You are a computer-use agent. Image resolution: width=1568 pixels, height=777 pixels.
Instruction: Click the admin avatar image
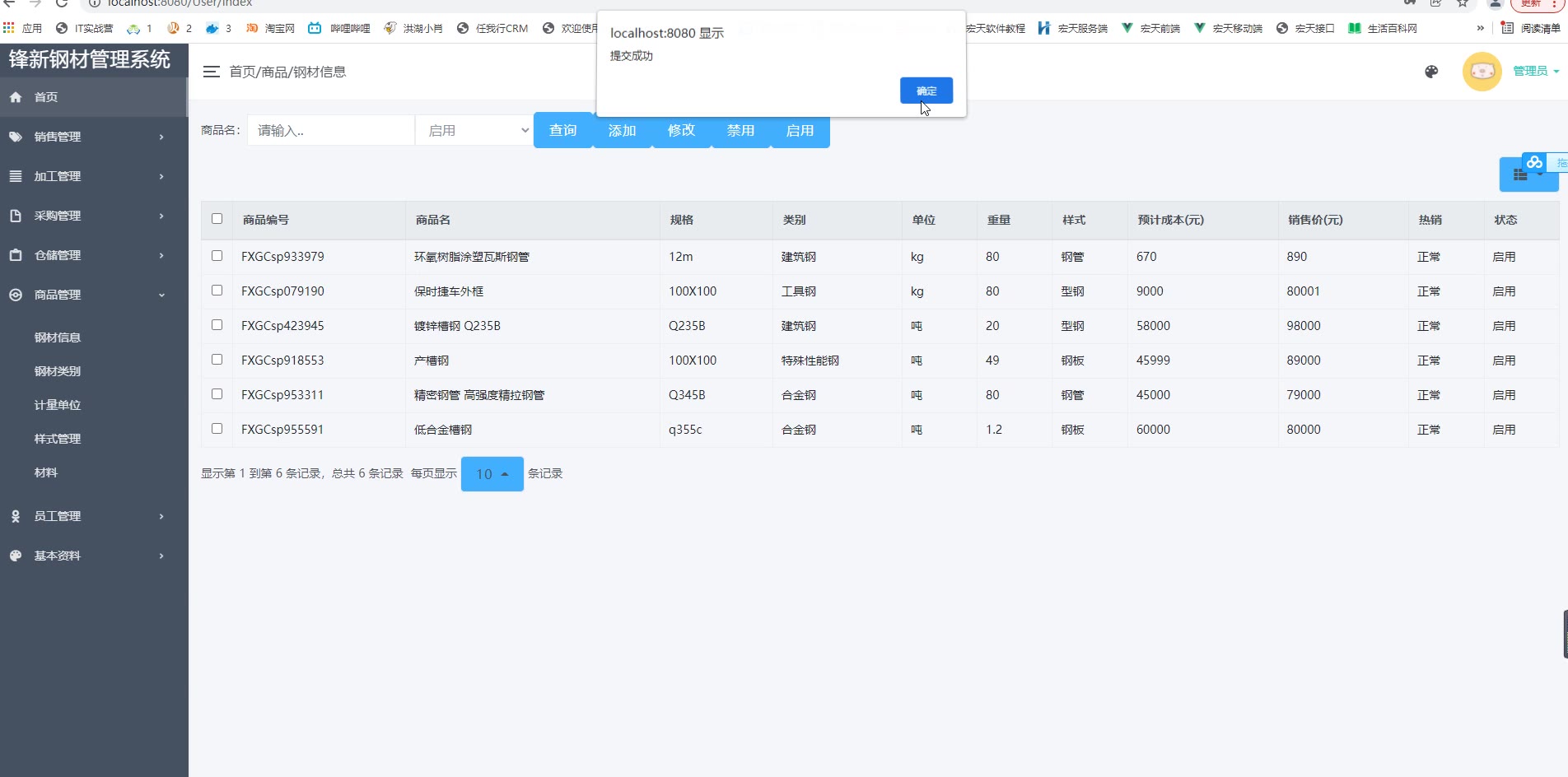(1482, 72)
